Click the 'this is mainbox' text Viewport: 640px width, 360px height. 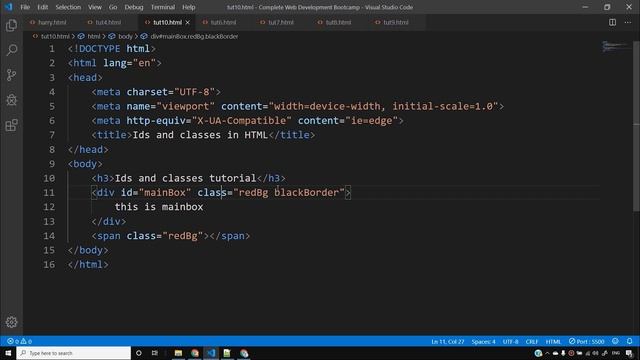pyautogui.click(x=159, y=207)
